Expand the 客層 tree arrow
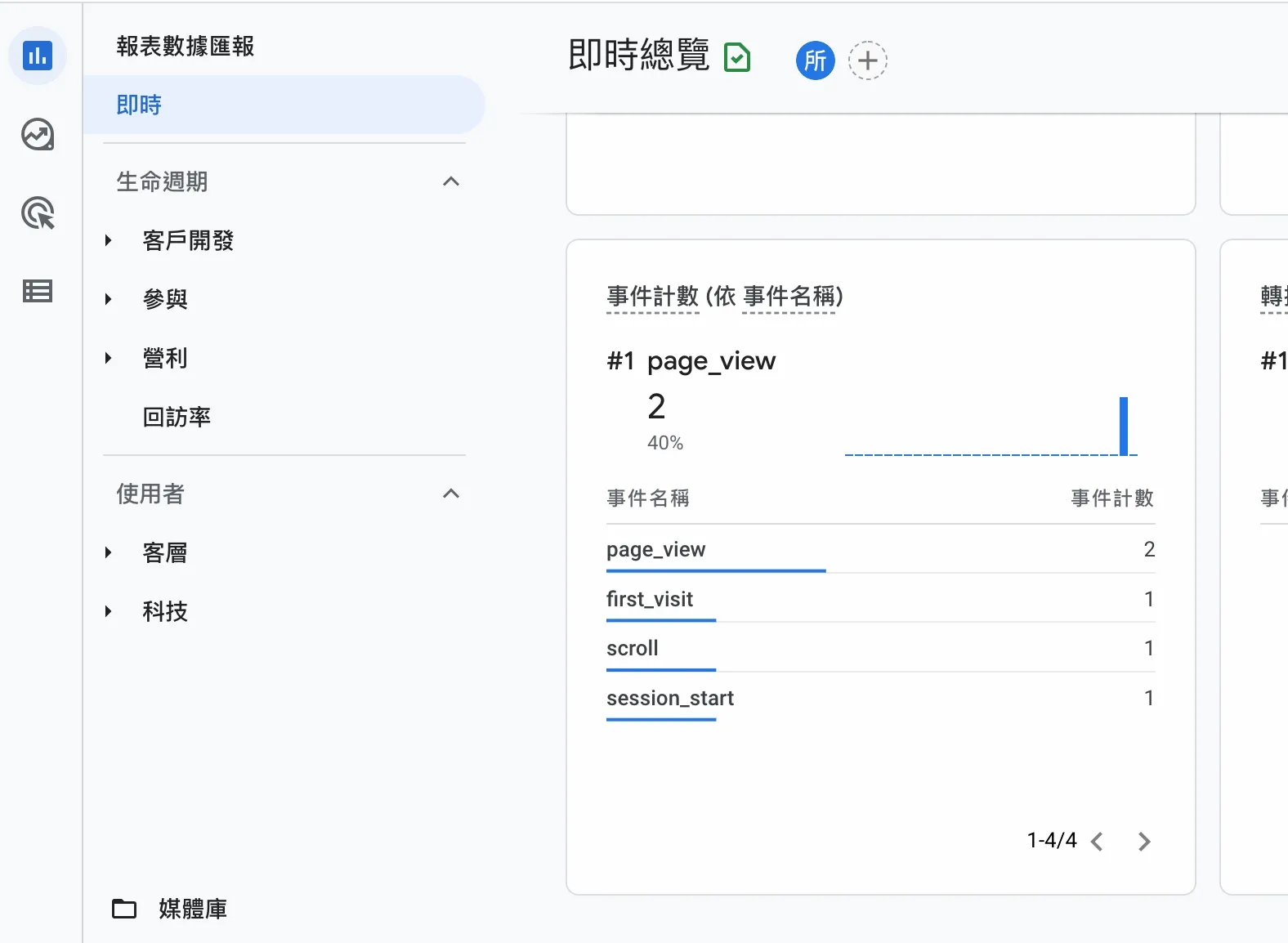 tap(108, 552)
